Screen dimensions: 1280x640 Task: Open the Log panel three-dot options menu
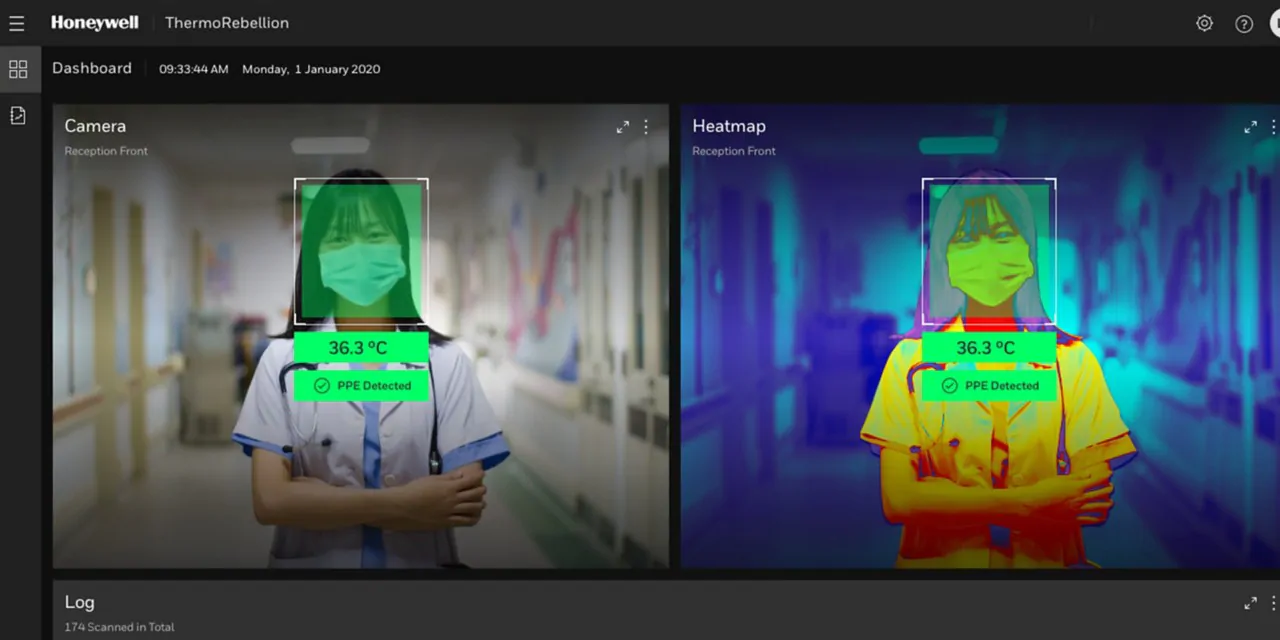click(x=1273, y=603)
